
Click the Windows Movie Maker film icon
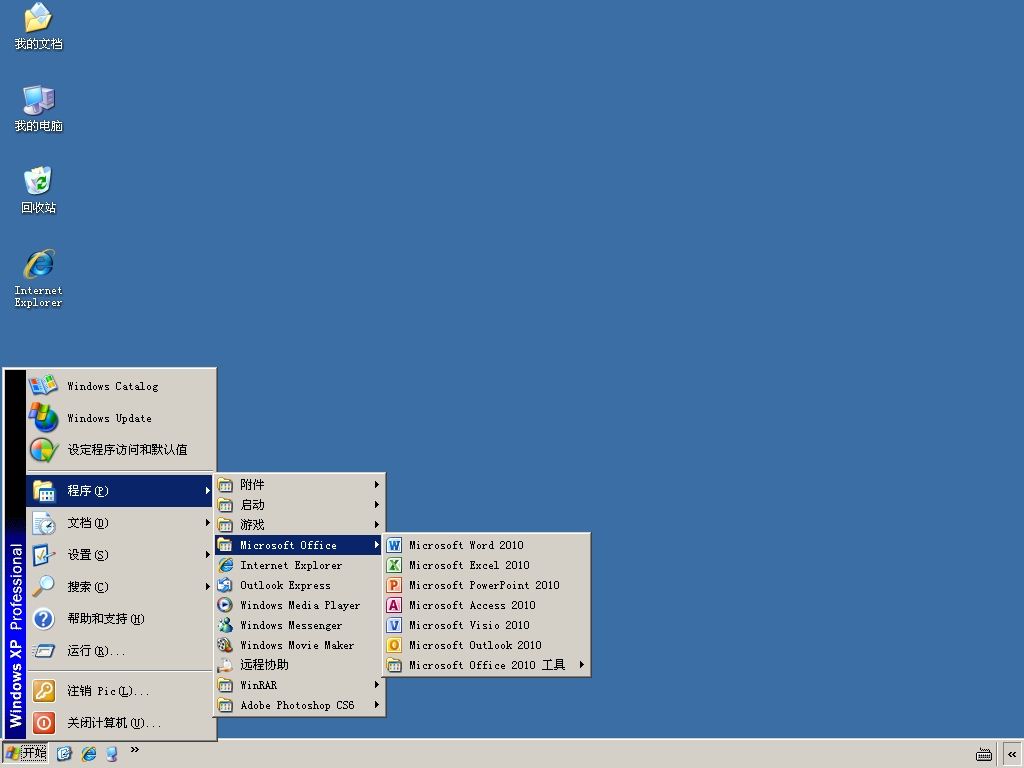pos(225,645)
